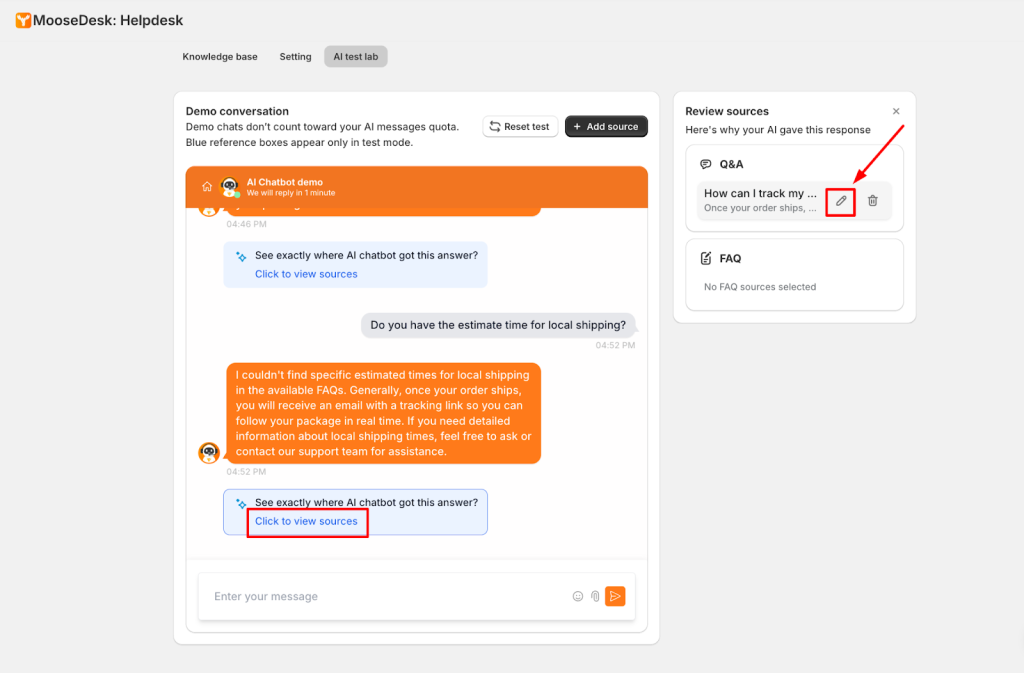Open the emoji picker in message box

pos(577,596)
